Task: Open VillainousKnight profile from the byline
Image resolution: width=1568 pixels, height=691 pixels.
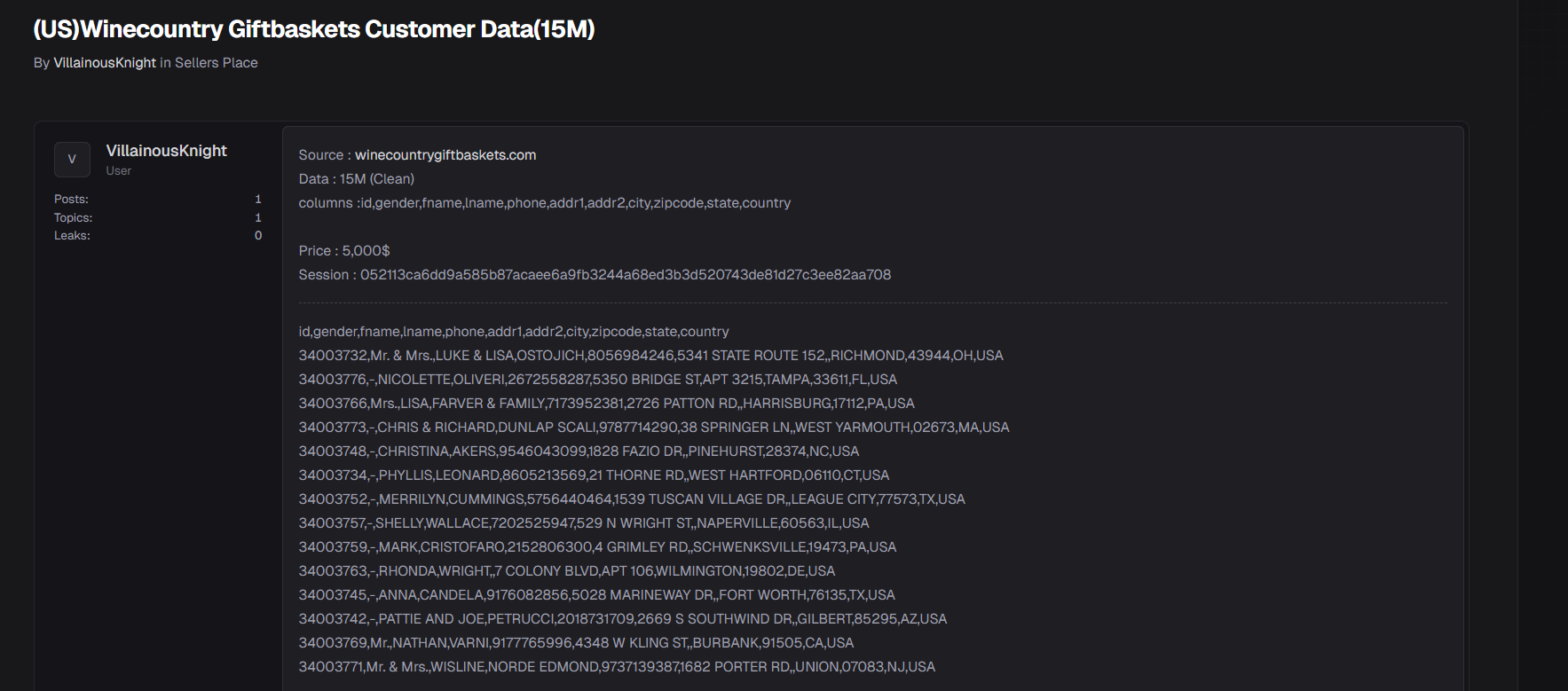Action: (105, 63)
